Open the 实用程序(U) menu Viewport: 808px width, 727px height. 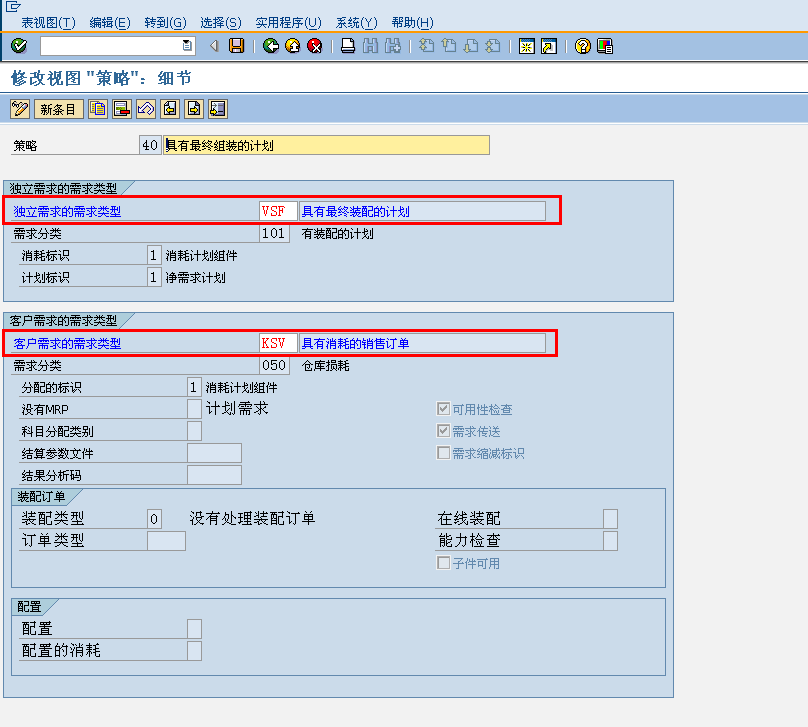288,23
